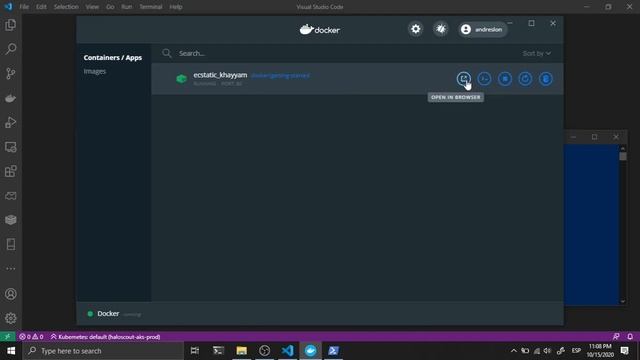640x360 pixels.
Task: Click the feedback icon in status bar
Action: tap(616, 337)
